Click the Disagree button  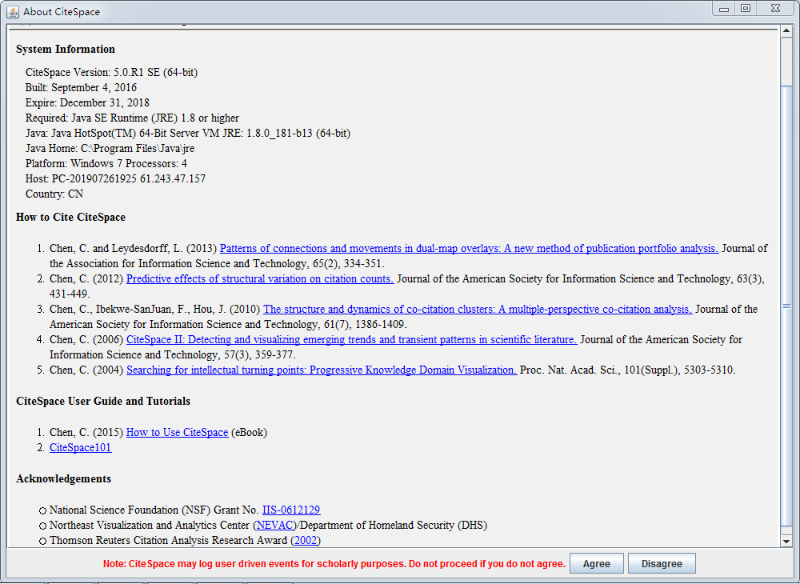pyautogui.click(x=662, y=564)
